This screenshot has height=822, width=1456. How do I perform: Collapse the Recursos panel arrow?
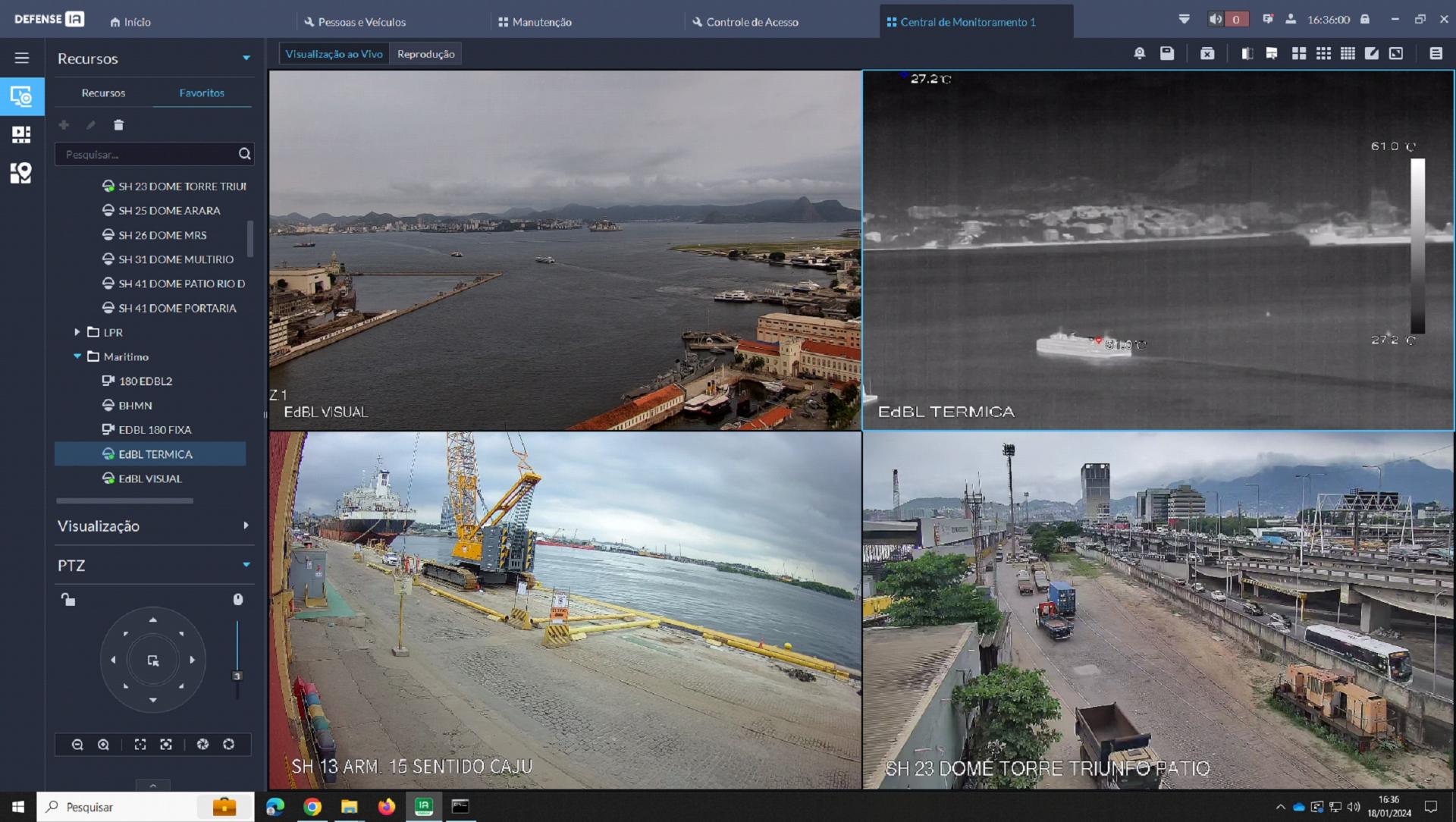coord(246,58)
